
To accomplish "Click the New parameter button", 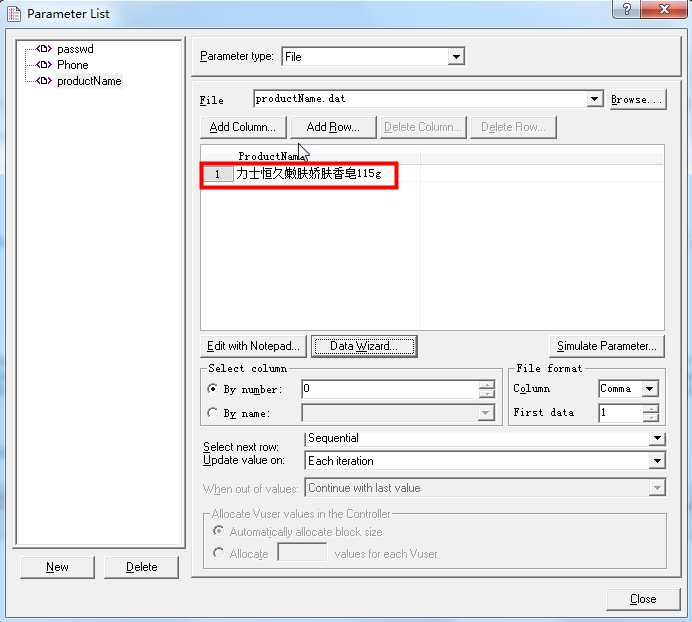I will 57,567.
